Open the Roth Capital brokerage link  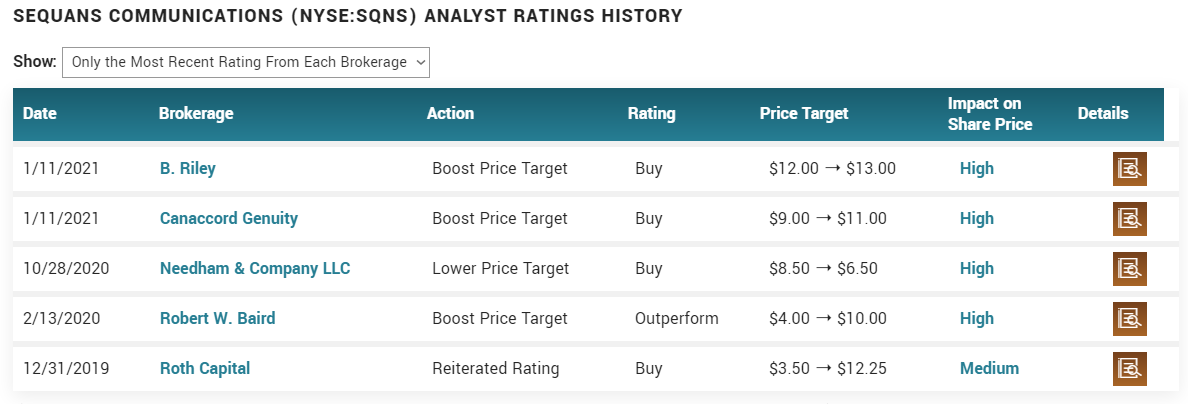tap(205, 368)
